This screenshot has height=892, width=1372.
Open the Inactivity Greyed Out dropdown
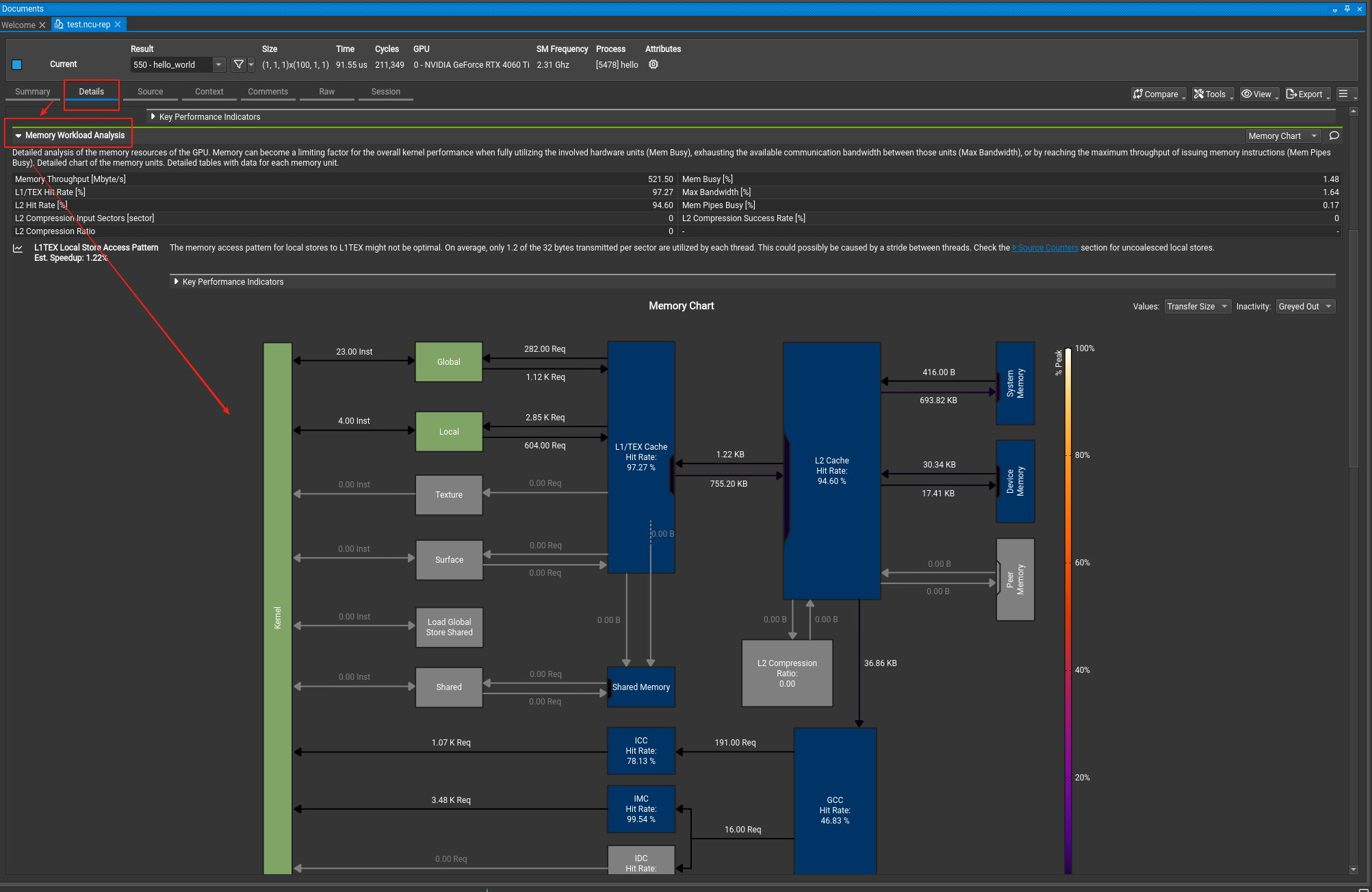[x=1305, y=307]
